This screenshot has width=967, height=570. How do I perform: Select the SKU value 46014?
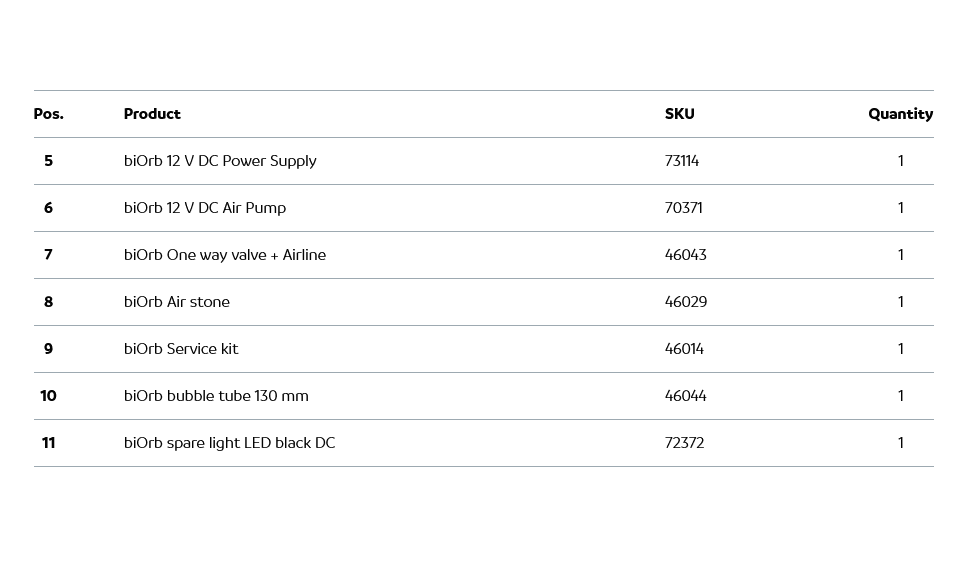[684, 349]
